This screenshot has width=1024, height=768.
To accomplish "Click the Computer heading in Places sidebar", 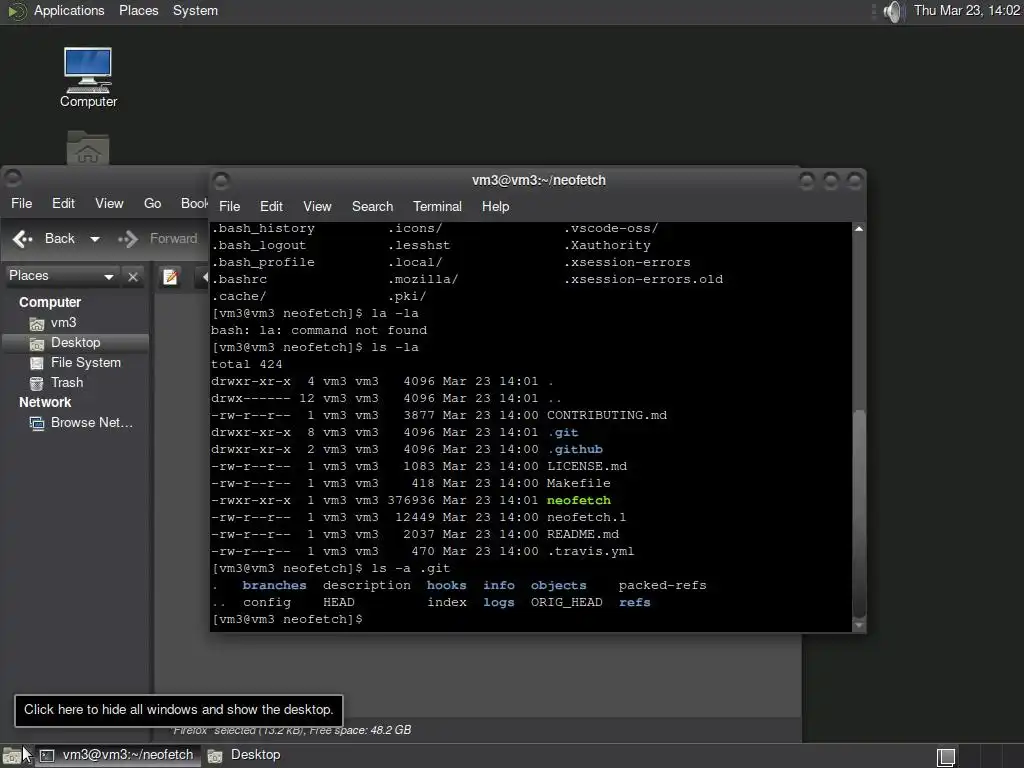I will click(x=50, y=302).
